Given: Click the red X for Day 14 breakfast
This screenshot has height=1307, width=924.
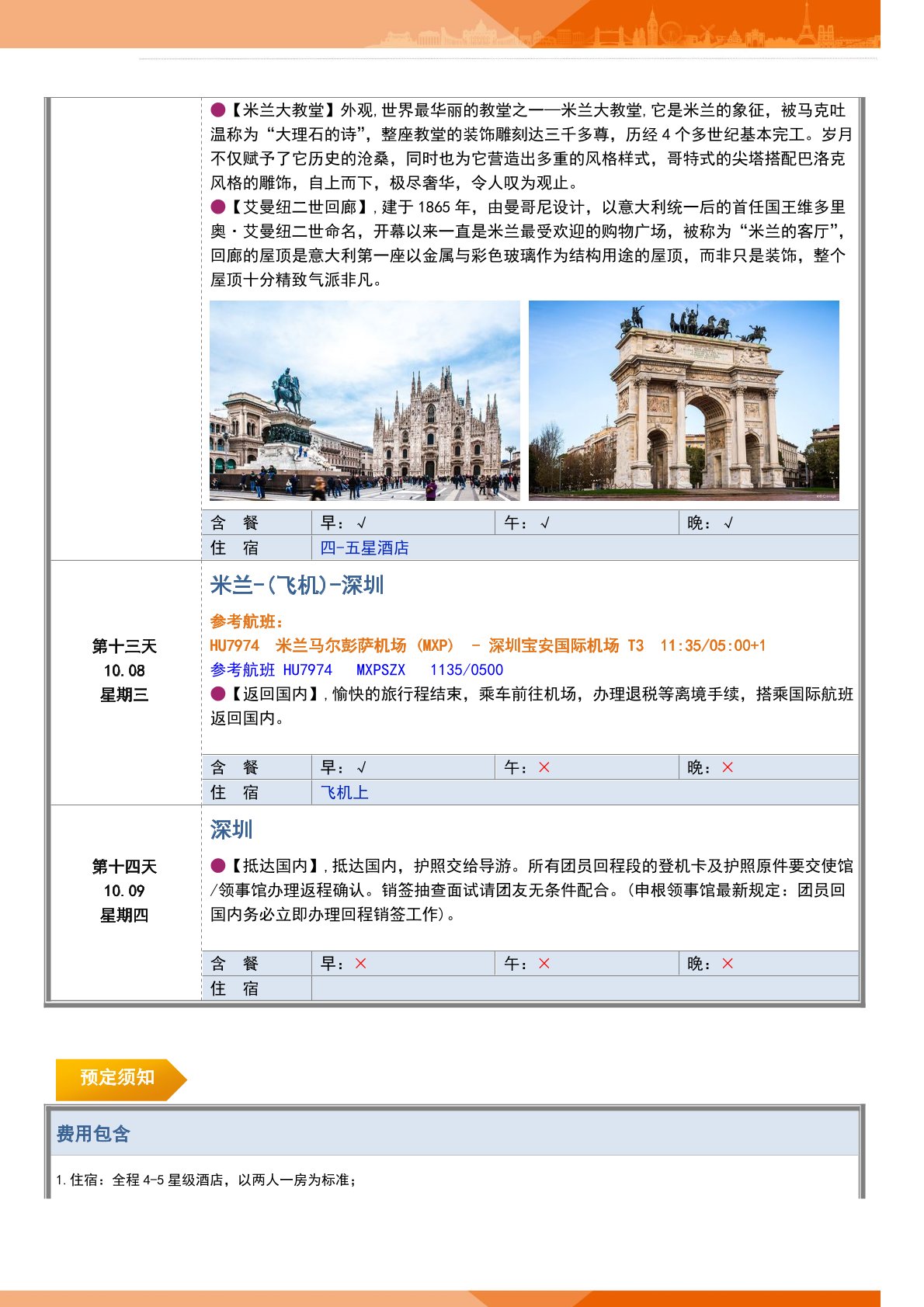Looking at the screenshot, I should (360, 964).
